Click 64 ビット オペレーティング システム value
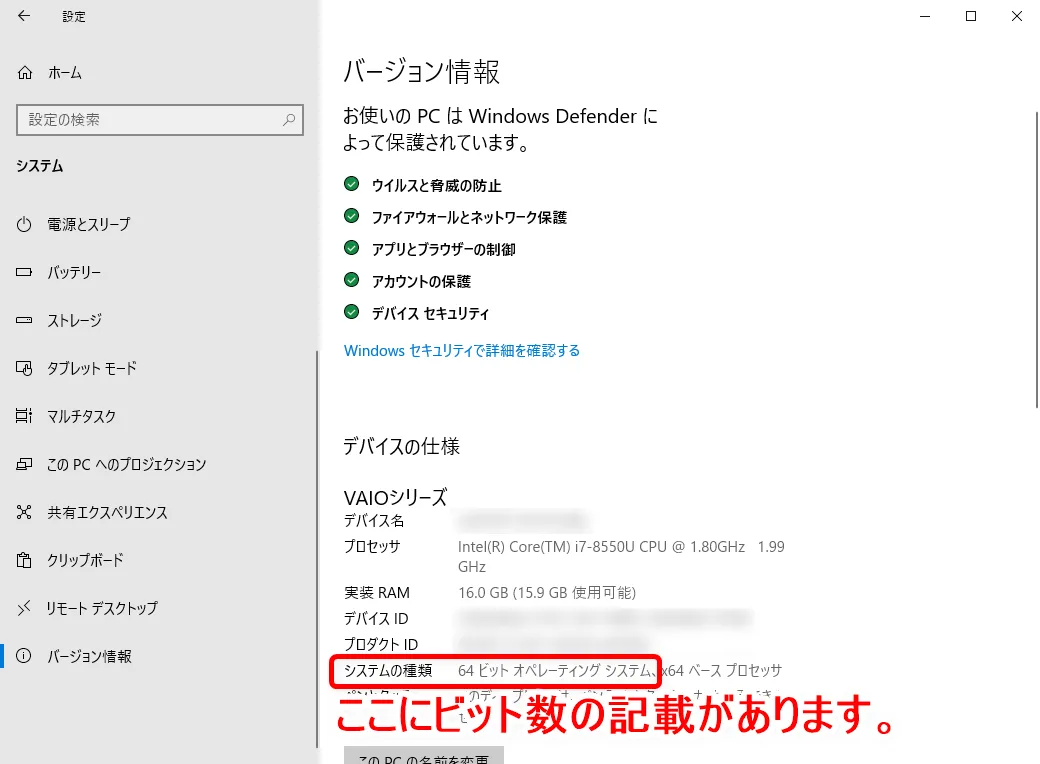 (x=556, y=670)
